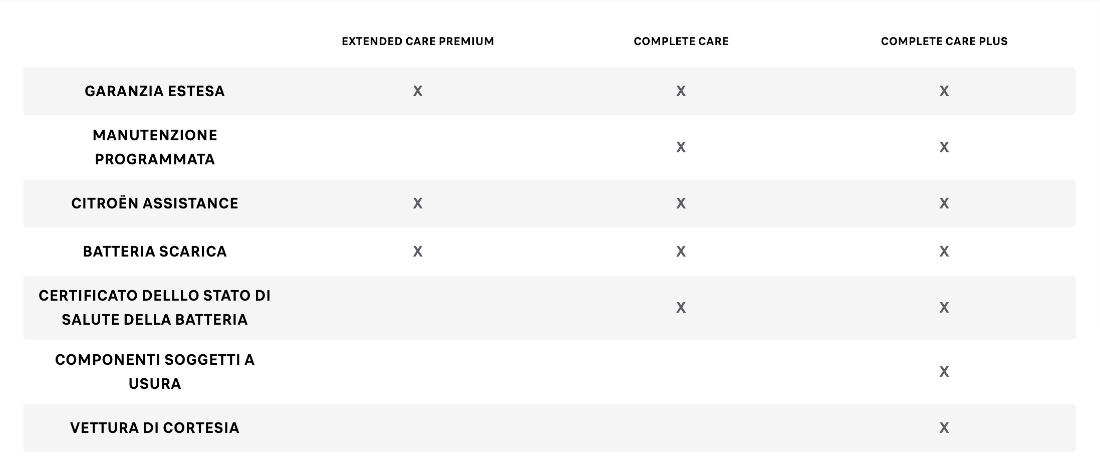This screenshot has width=1100, height=474.
Task: Click X for Batteria Scarica under Complete Care
Action: (x=680, y=252)
